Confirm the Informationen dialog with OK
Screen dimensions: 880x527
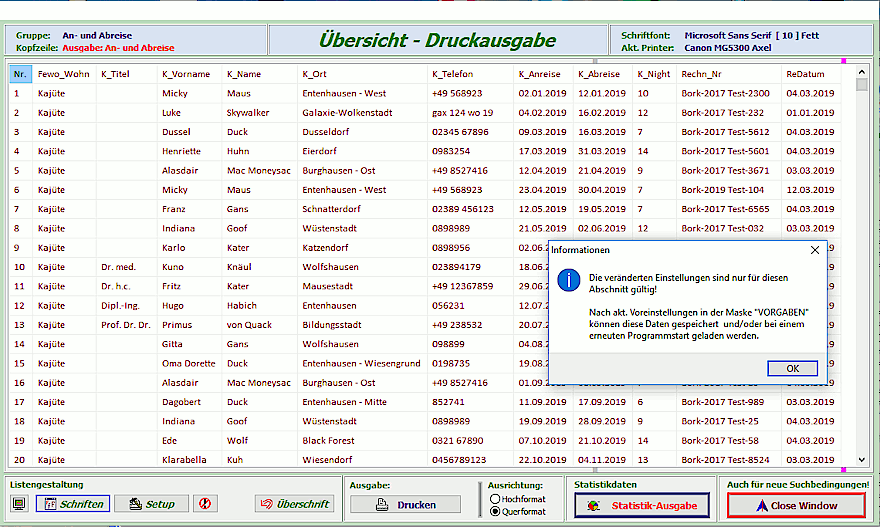click(792, 368)
